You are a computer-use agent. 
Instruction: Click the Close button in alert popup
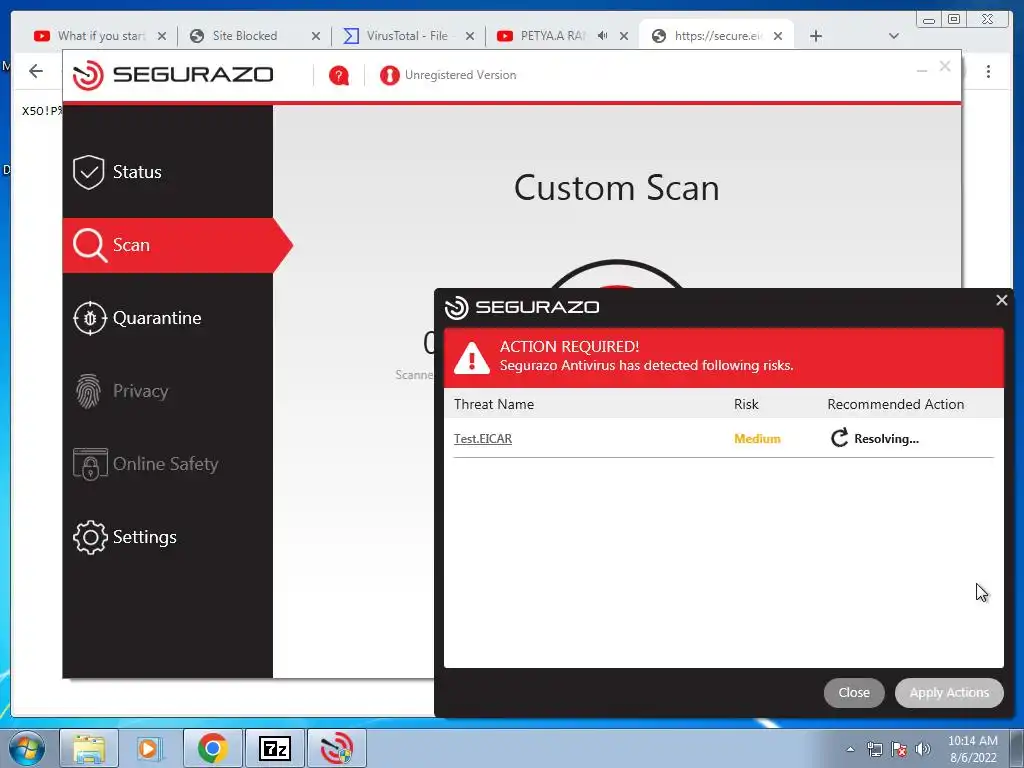[x=854, y=693]
